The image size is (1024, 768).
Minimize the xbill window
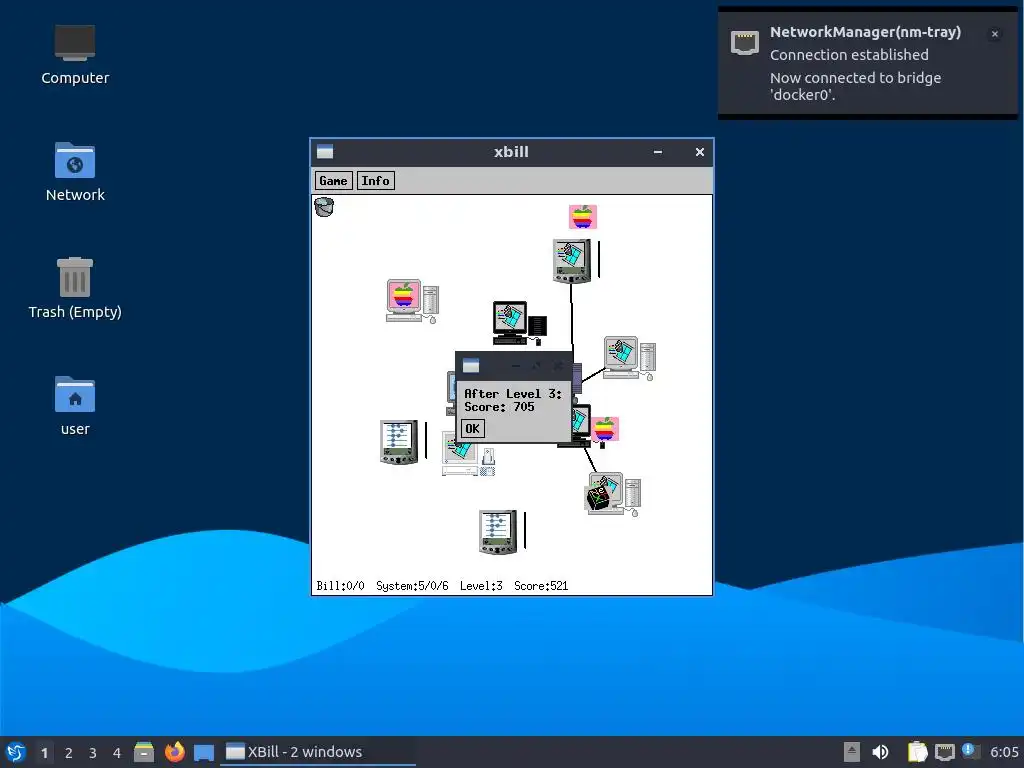[x=658, y=152]
